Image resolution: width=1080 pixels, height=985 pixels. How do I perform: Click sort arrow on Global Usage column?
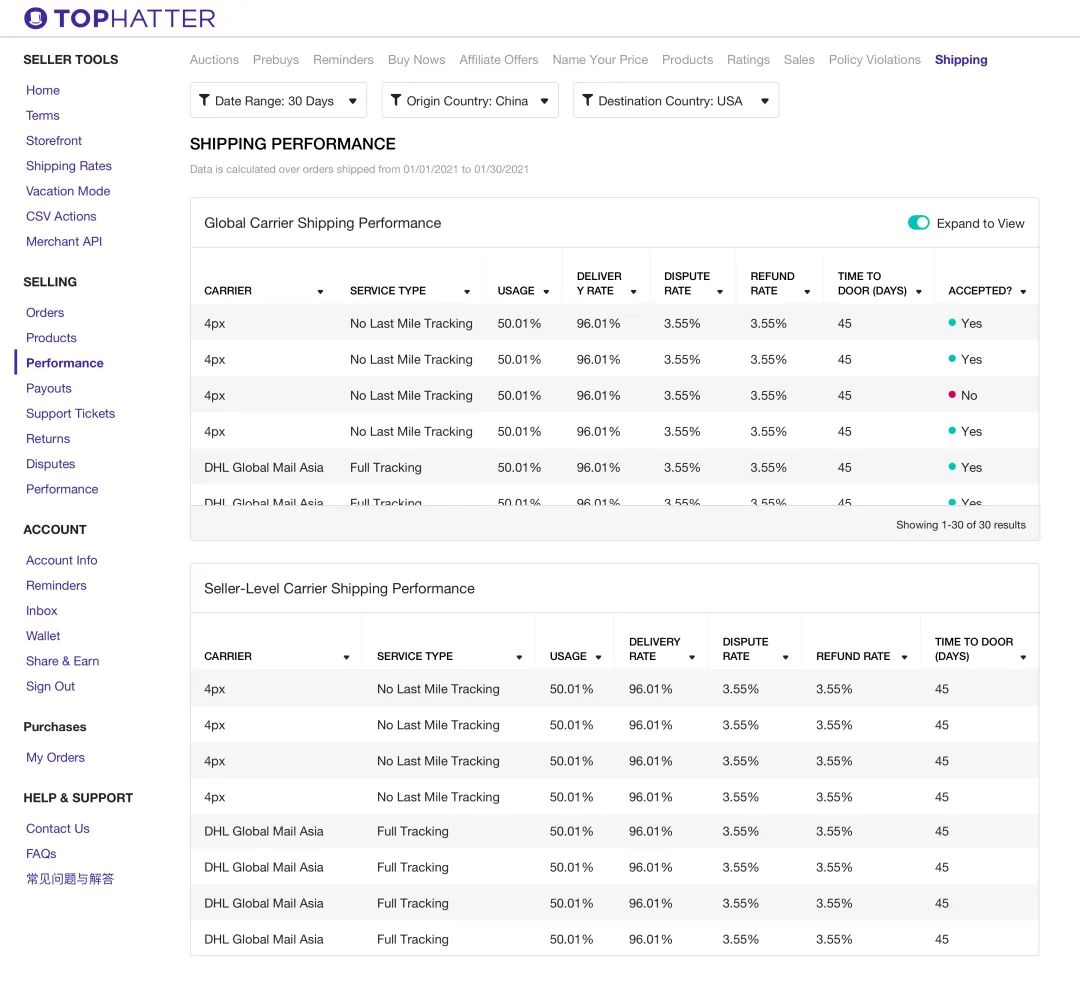tap(546, 292)
